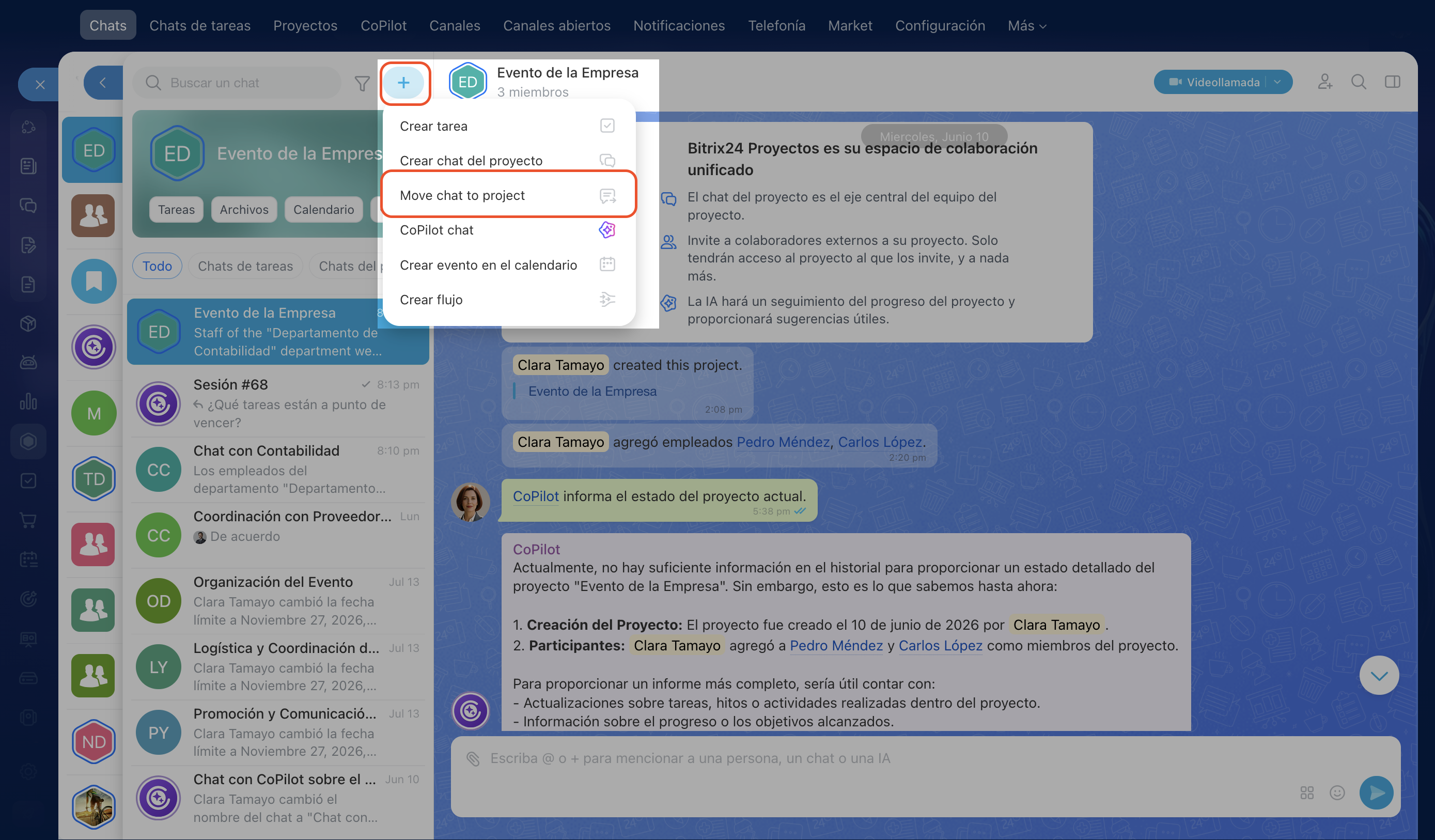Send message with the arrow button

coord(1376,792)
